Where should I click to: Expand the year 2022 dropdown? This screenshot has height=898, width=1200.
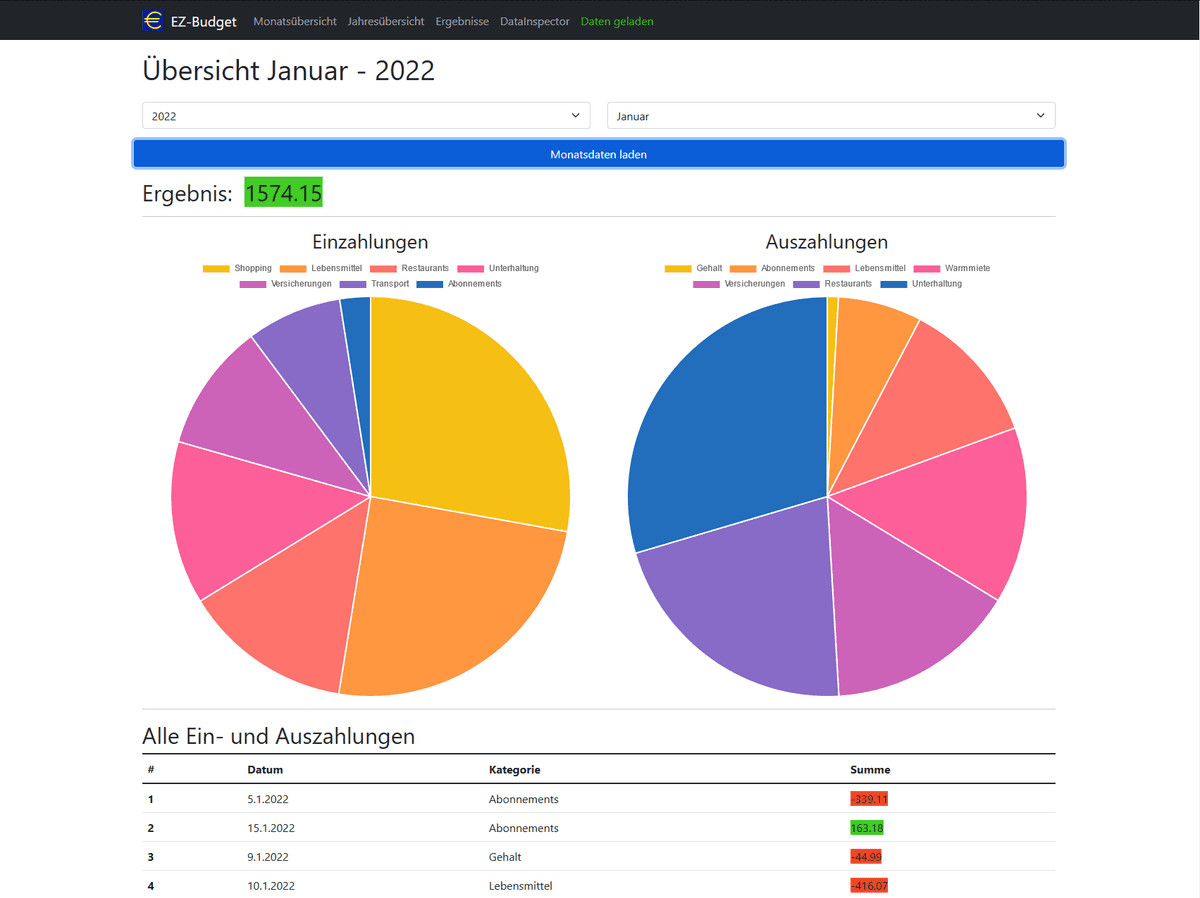point(366,116)
